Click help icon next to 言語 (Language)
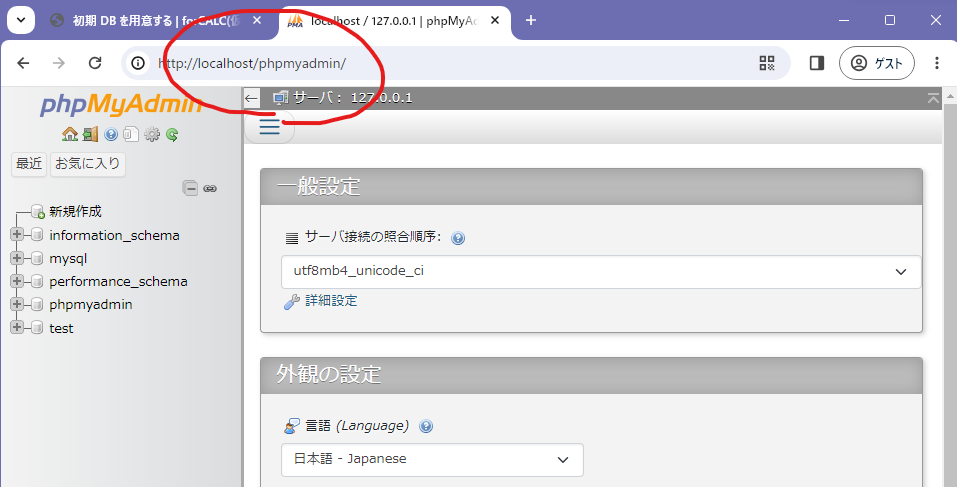 click(x=426, y=426)
